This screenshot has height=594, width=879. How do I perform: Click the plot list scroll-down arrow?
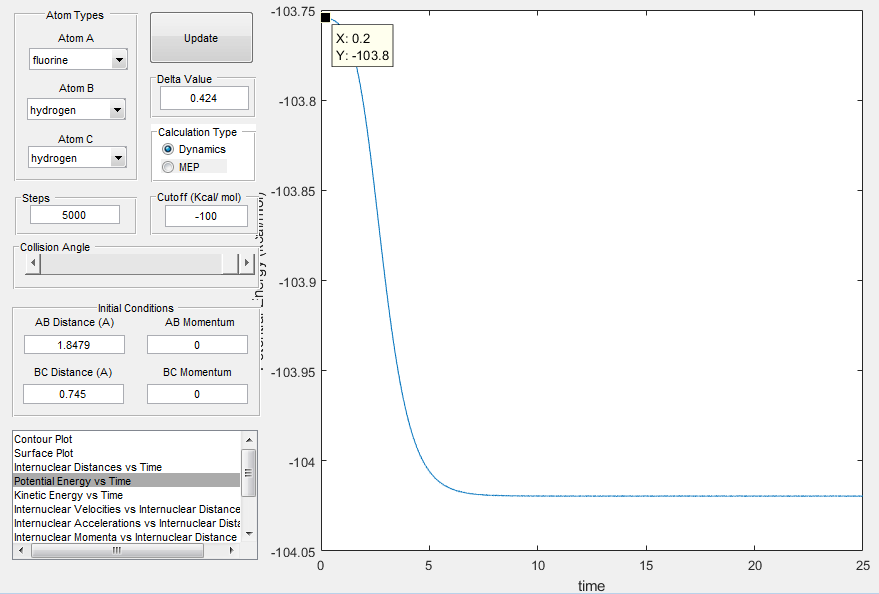tap(249, 534)
